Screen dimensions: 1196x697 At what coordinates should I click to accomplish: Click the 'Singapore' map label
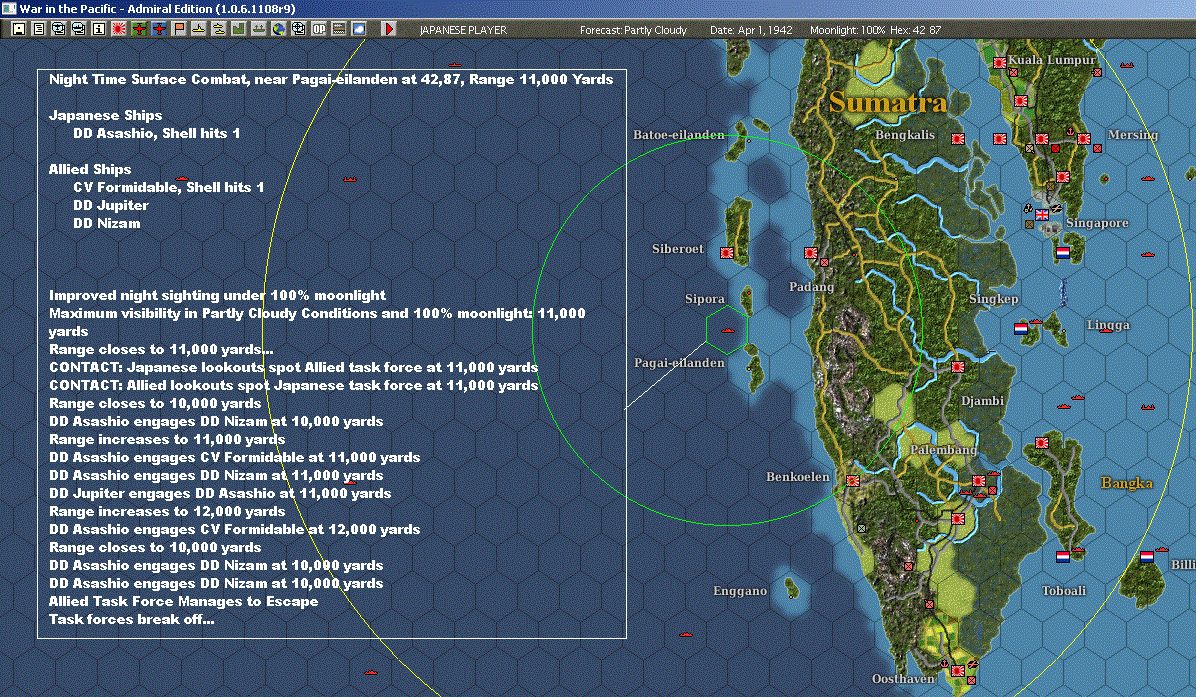[x=1097, y=223]
